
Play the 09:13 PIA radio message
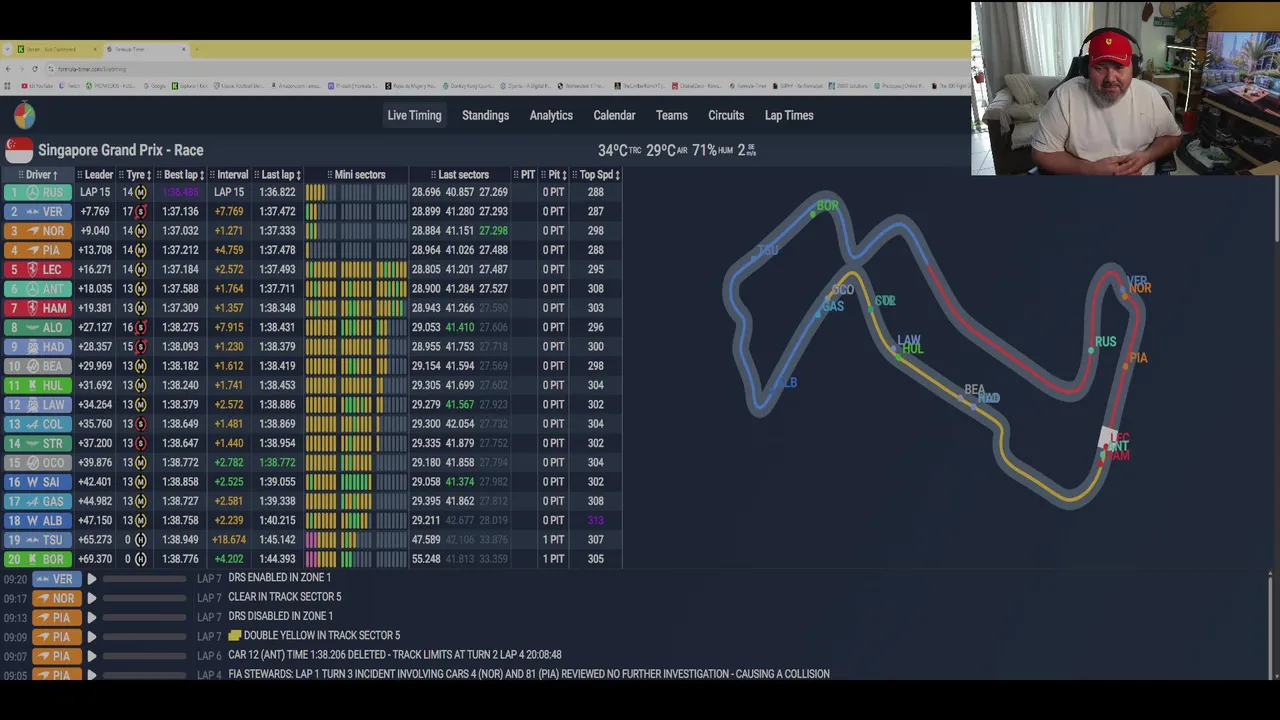[x=91, y=617]
